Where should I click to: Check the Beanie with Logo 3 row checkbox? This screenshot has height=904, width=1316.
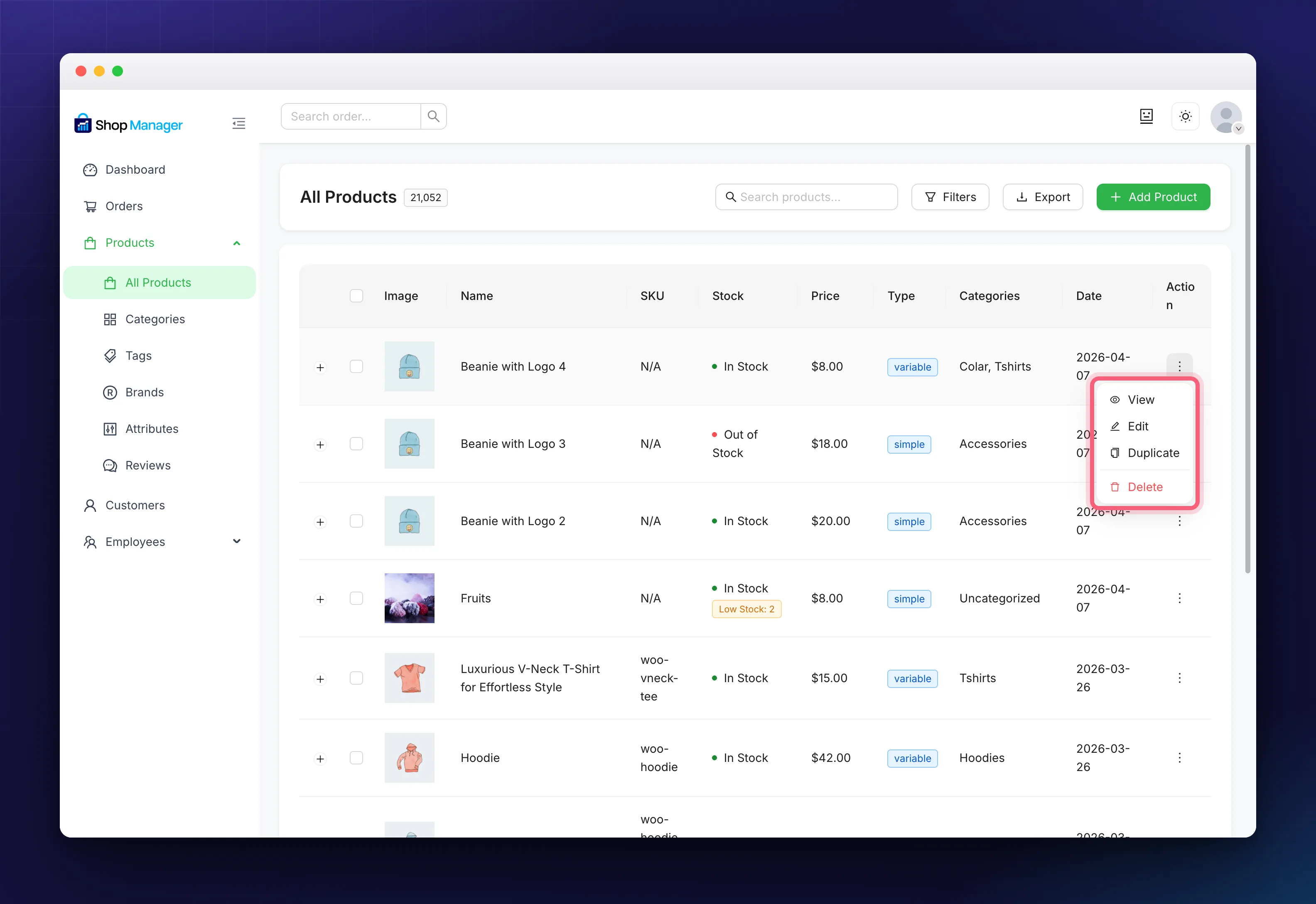pos(356,444)
